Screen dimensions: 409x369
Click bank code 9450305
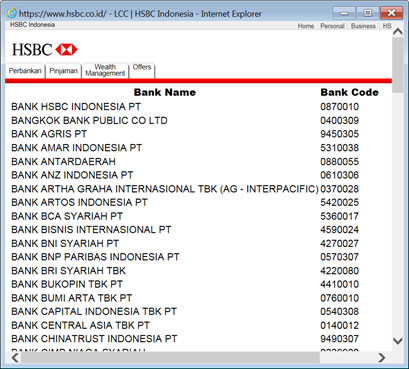pyautogui.click(x=340, y=134)
